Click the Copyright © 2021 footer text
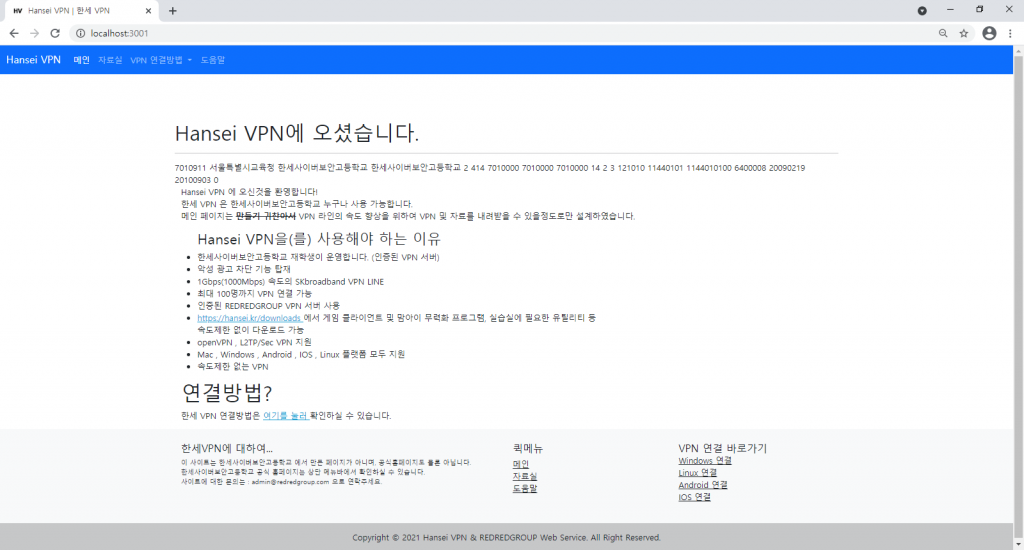The width and height of the screenshot is (1024, 550). point(506,538)
